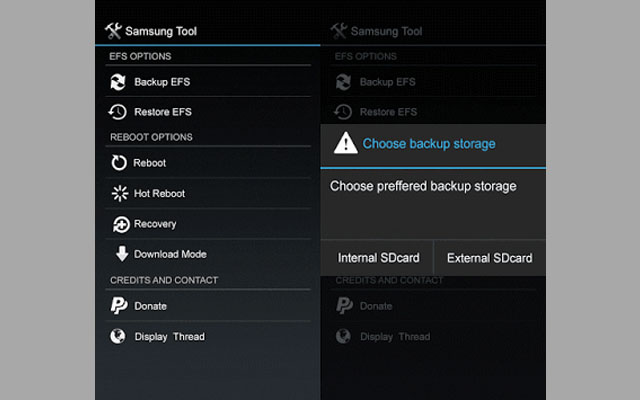Tap the Recovery icon
The image size is (640, 400).
click(121, 224)
